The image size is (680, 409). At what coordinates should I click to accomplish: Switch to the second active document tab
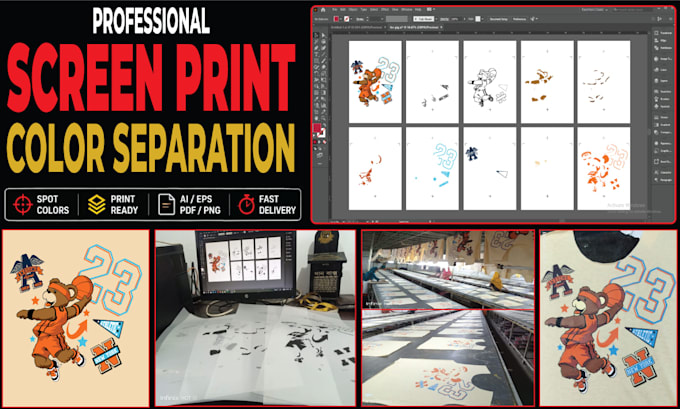(416, 27)
